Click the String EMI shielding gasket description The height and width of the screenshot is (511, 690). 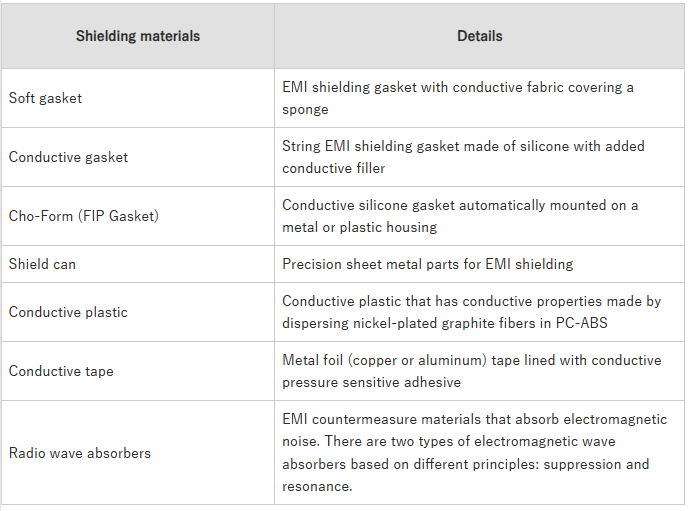463,157
